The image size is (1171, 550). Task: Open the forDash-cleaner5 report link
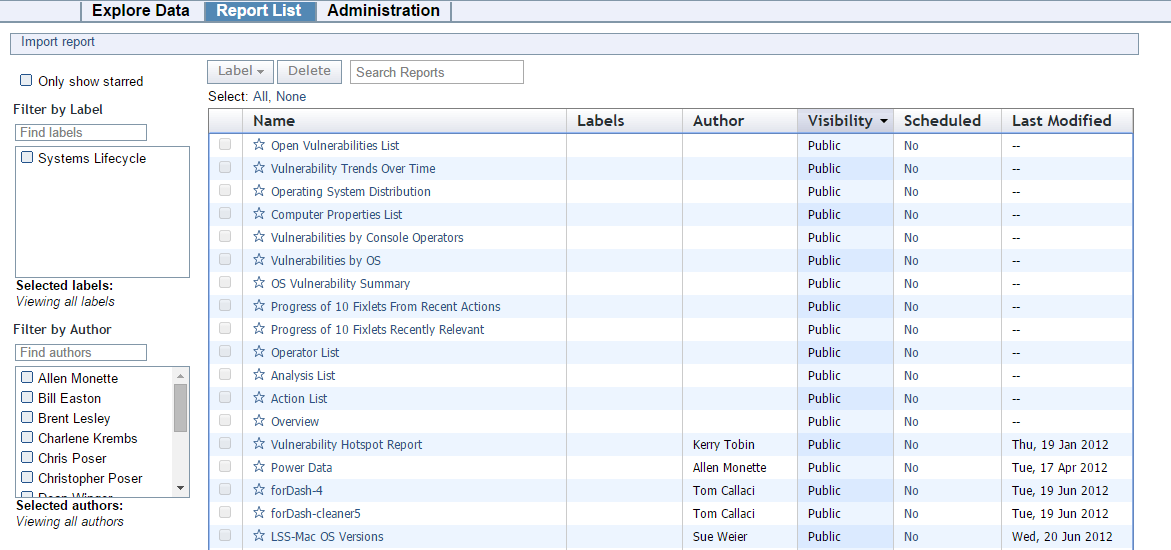tap(316, 513)
